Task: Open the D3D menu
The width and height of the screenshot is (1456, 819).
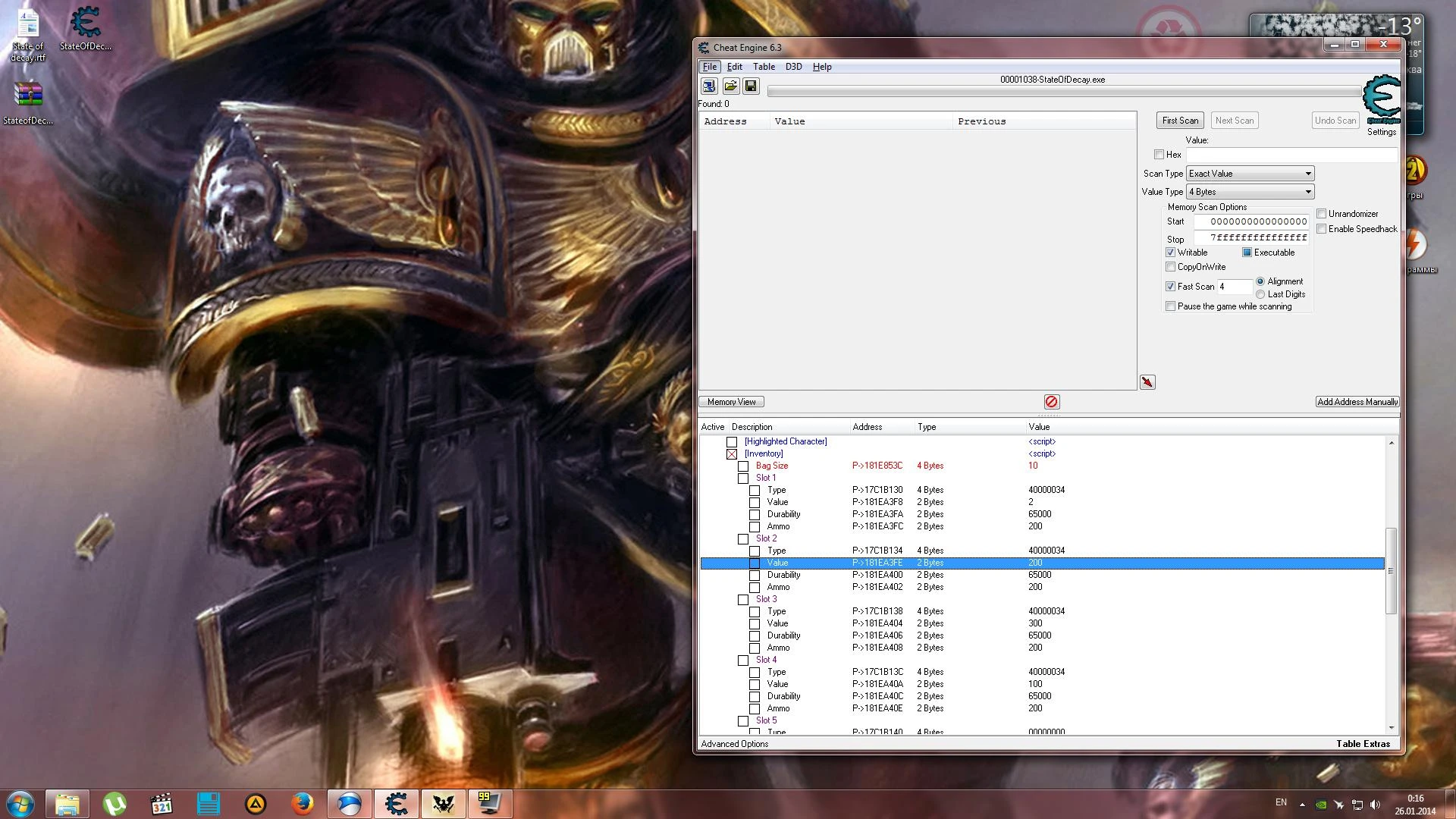Action: 793,67
